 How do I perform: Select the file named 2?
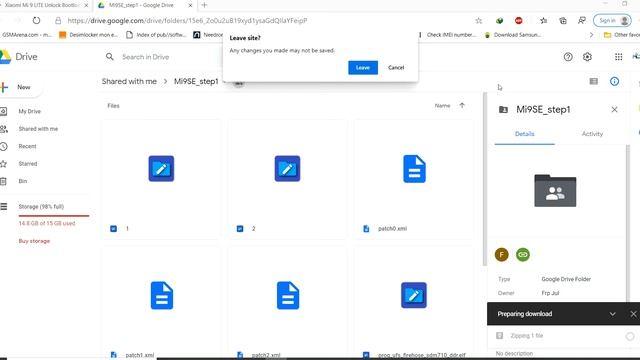tap(287, 179)
